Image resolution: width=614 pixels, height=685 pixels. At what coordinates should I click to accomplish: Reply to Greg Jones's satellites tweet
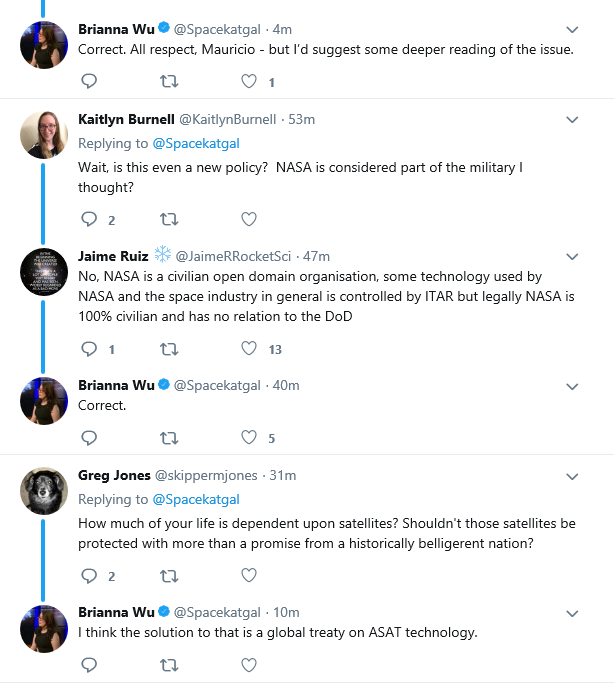pyautogui.click(x=89, y=575)
